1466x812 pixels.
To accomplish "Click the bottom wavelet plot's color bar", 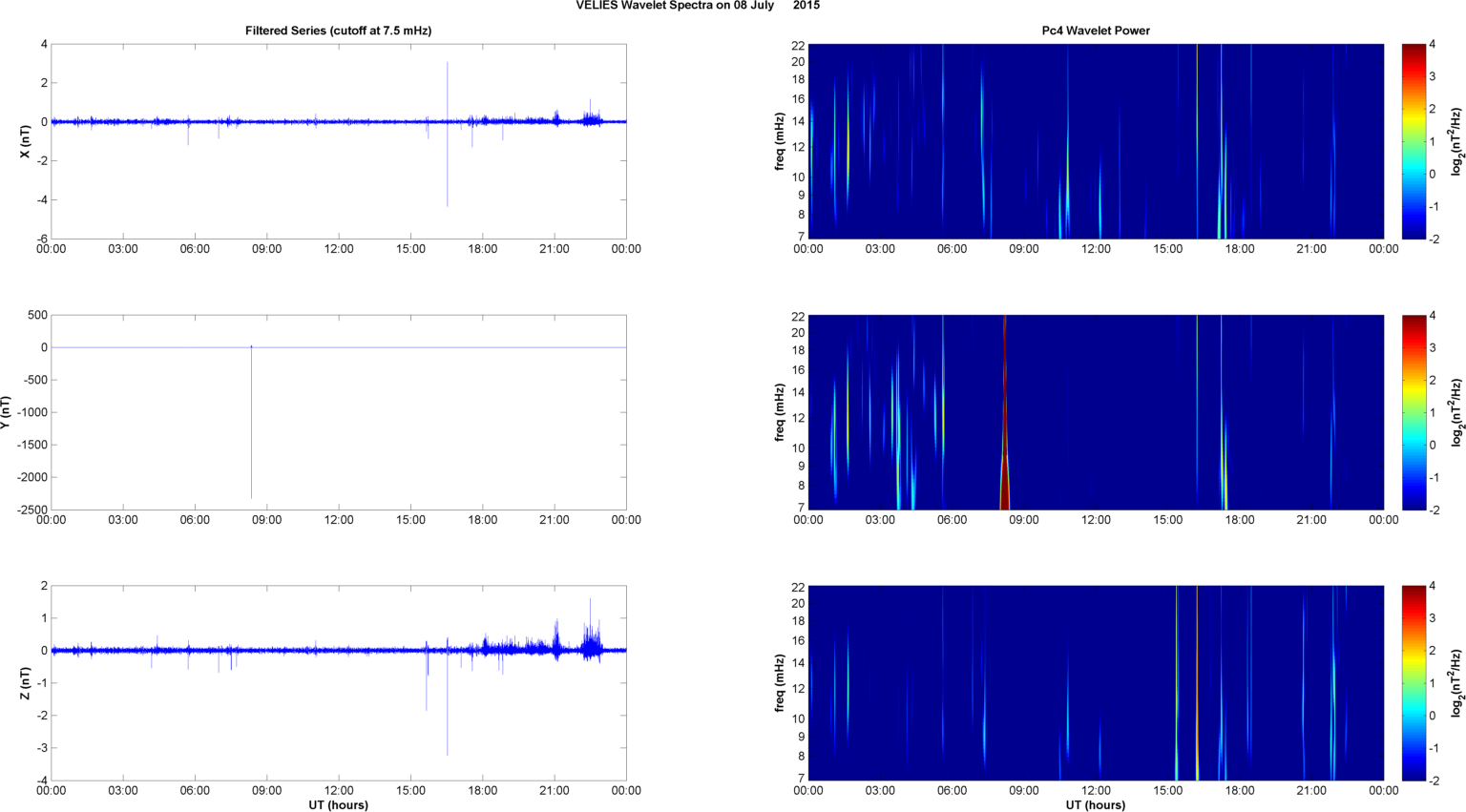I will pyautogui.click(x=1414, y=683).
